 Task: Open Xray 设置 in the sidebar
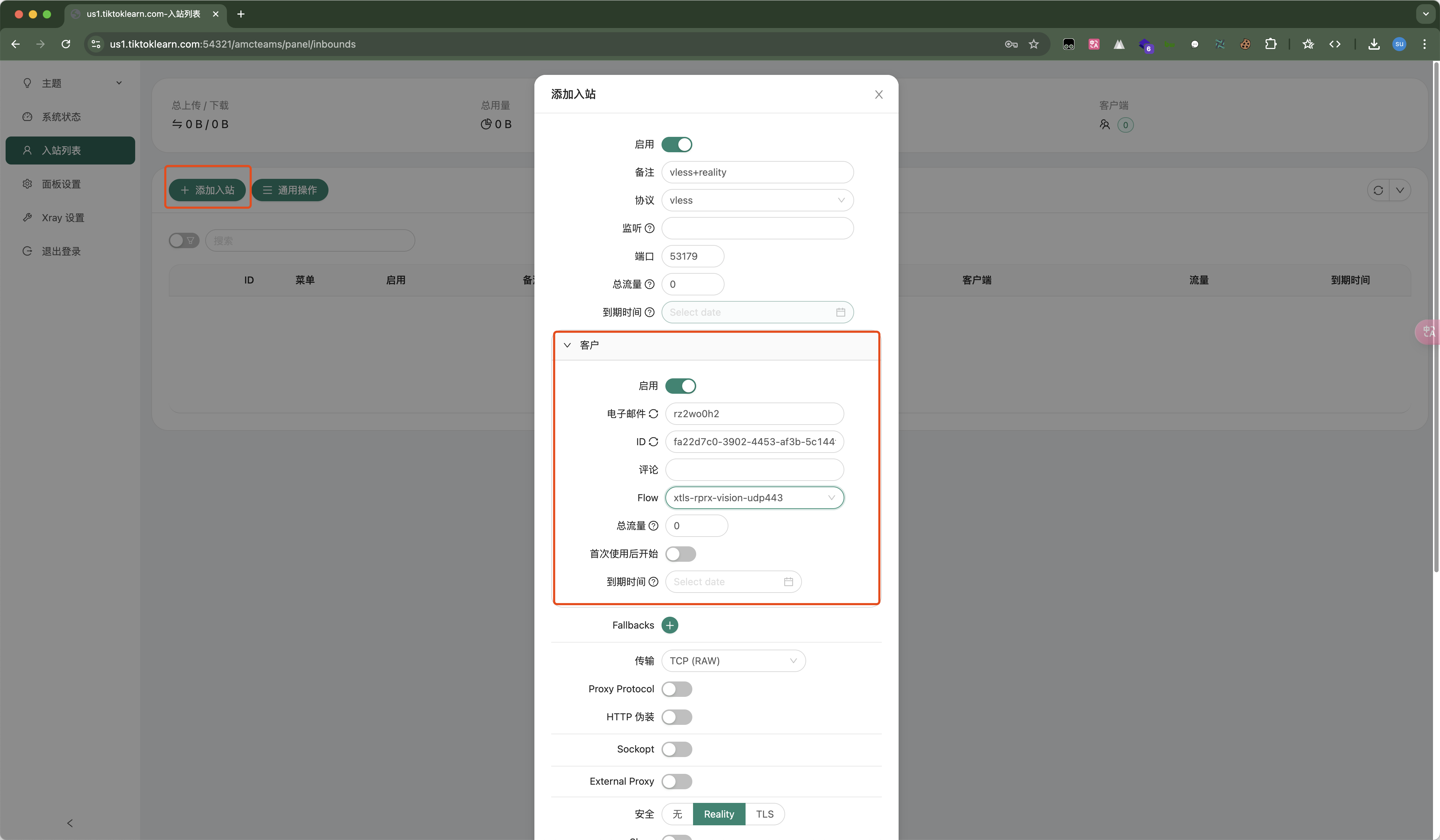(63, 218)
